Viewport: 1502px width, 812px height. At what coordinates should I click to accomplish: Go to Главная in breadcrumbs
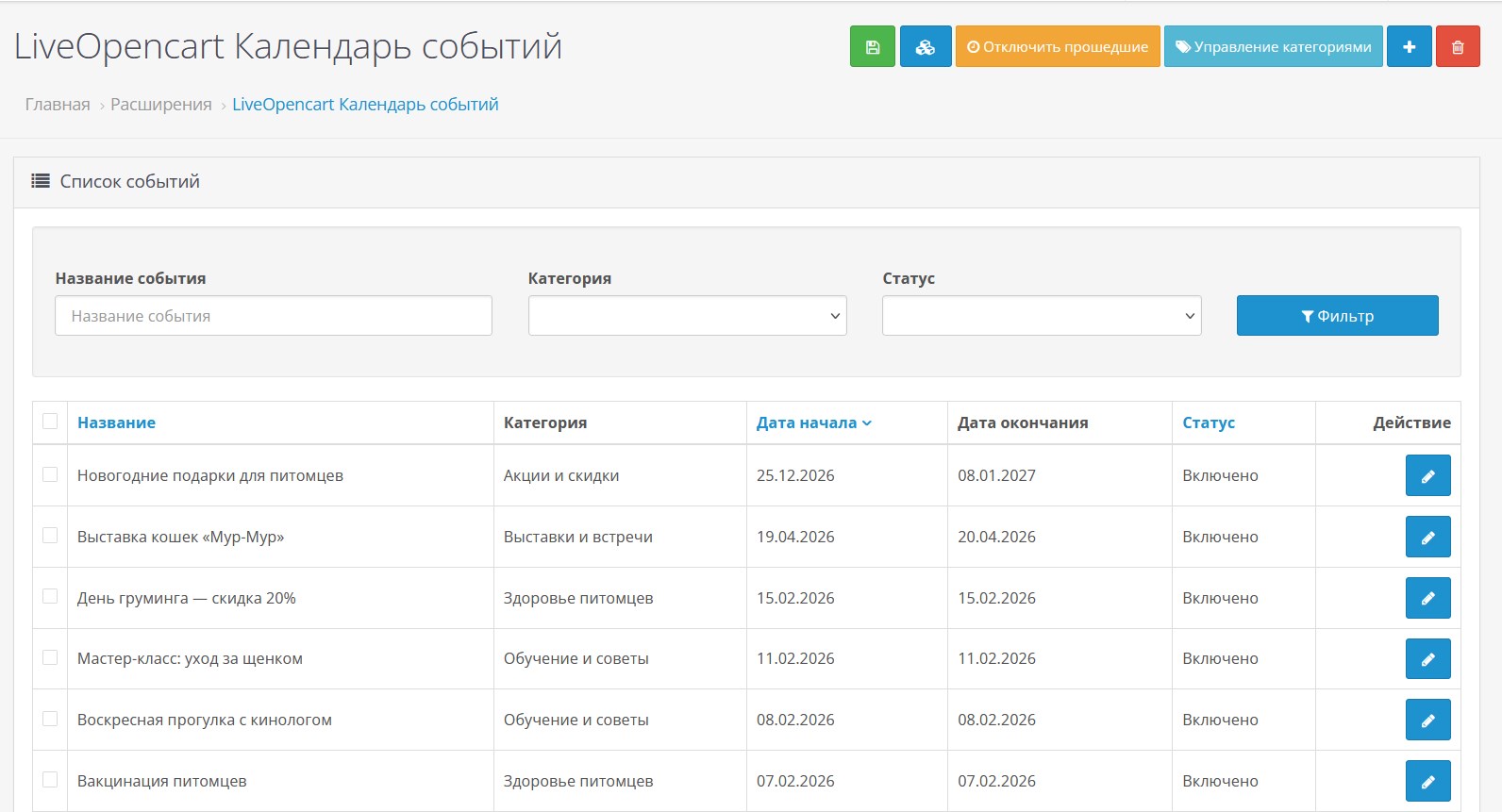pos(58,105)
